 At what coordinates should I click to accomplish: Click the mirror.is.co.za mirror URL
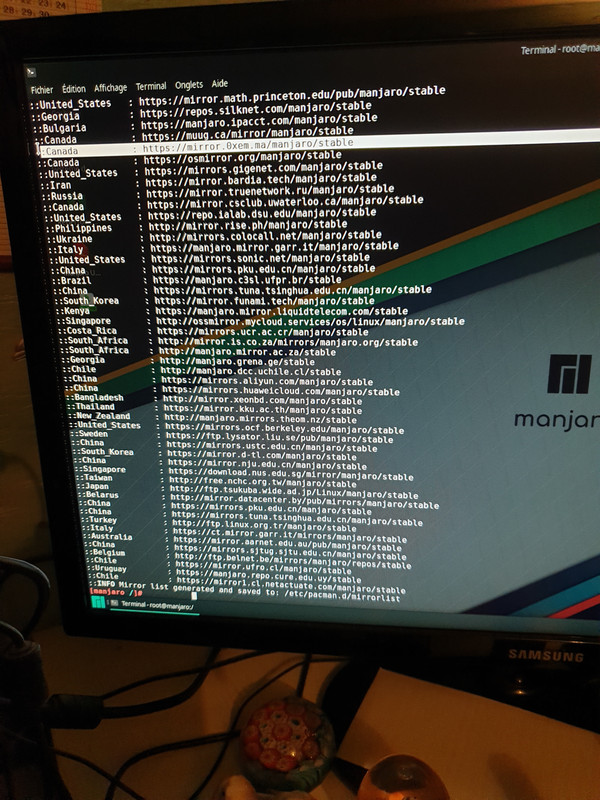[x=288, y=342]
